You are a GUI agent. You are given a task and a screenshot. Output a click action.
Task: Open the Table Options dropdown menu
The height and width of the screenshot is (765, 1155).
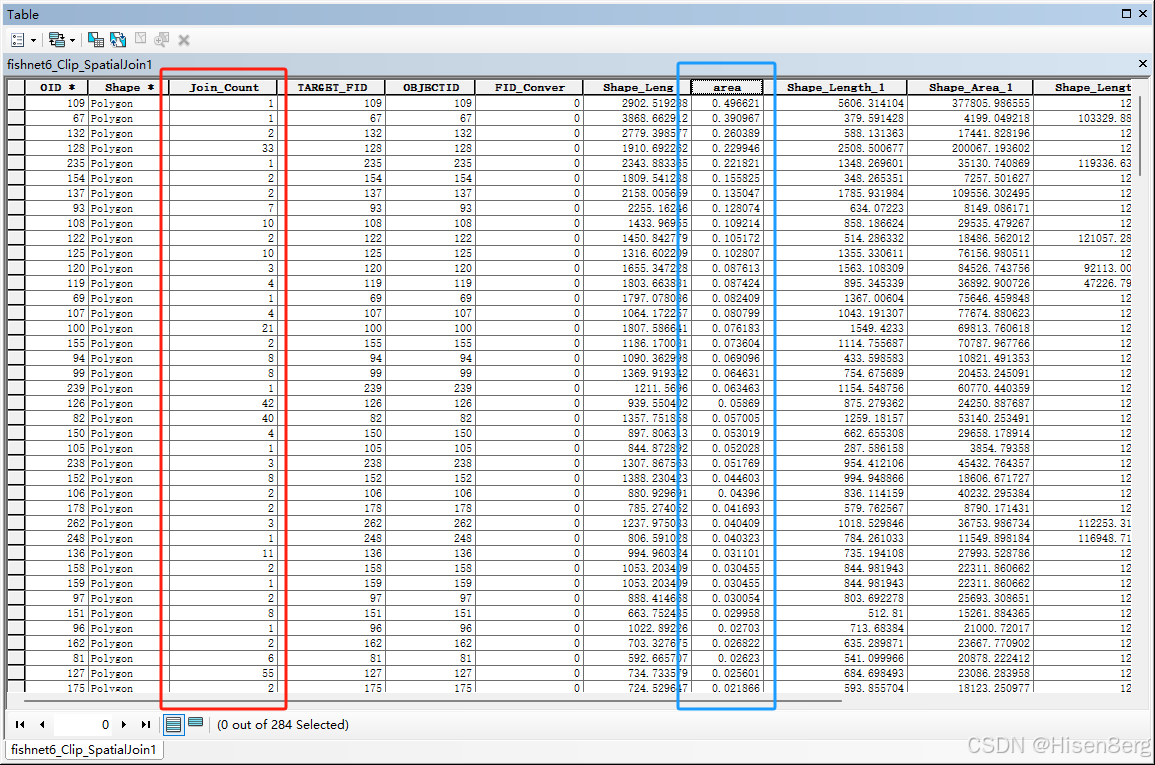click(x=23, y=40)
